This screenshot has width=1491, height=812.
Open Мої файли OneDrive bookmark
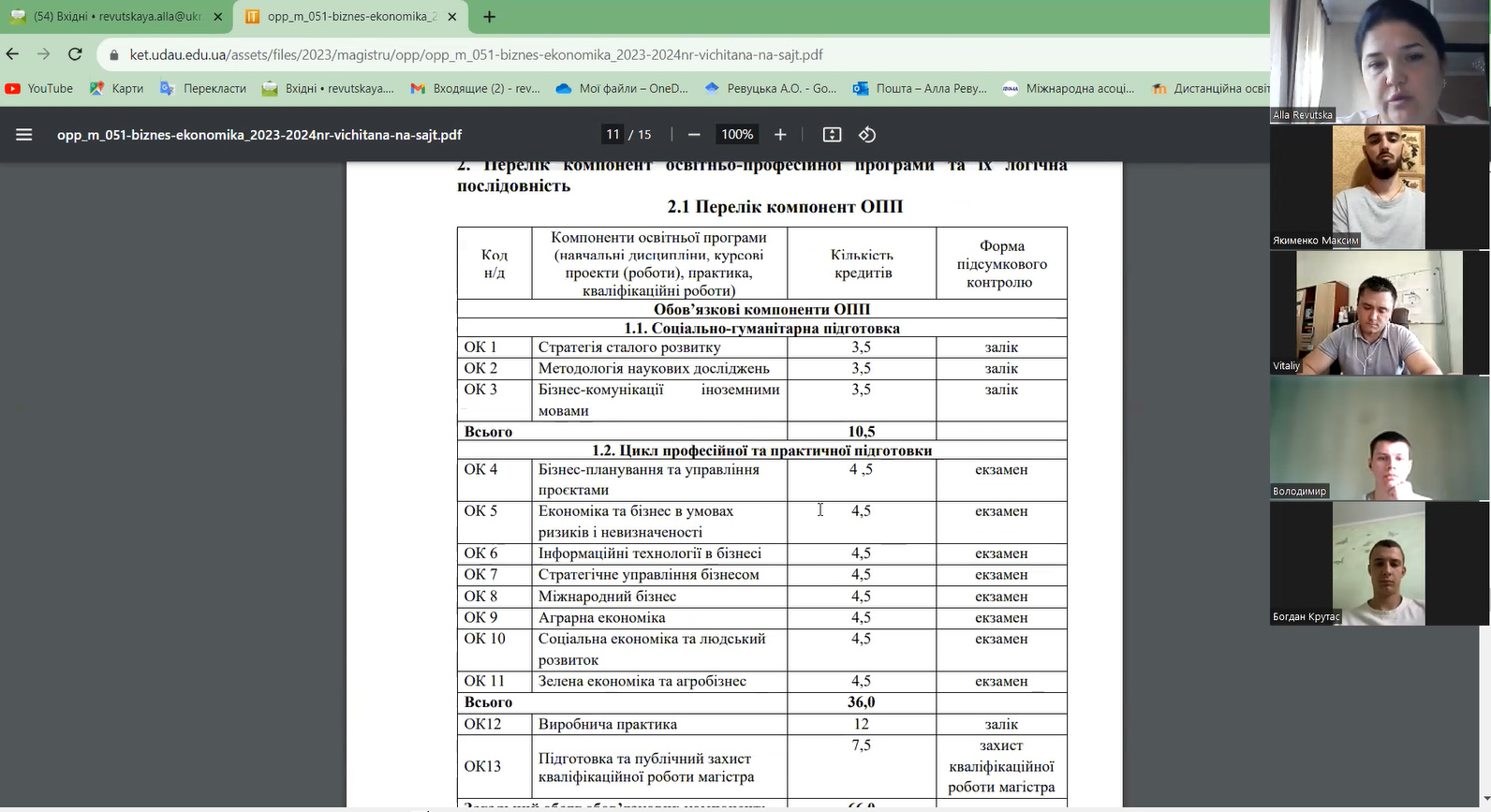[x=622, y=88]
